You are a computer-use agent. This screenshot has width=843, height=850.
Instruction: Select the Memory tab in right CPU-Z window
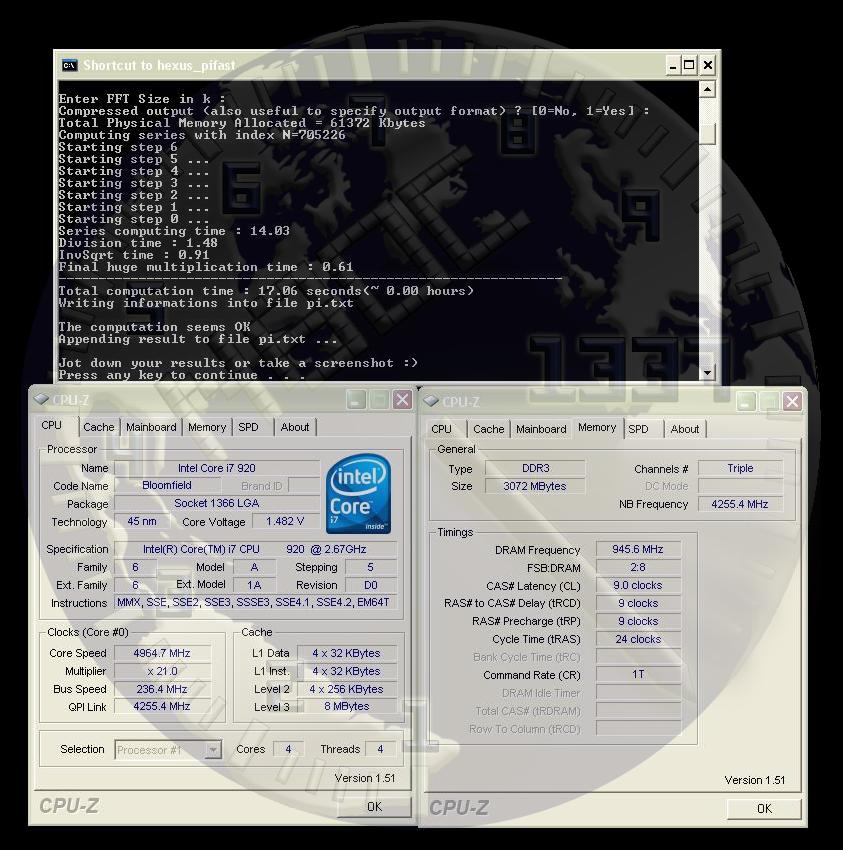(x=597, y=427)
